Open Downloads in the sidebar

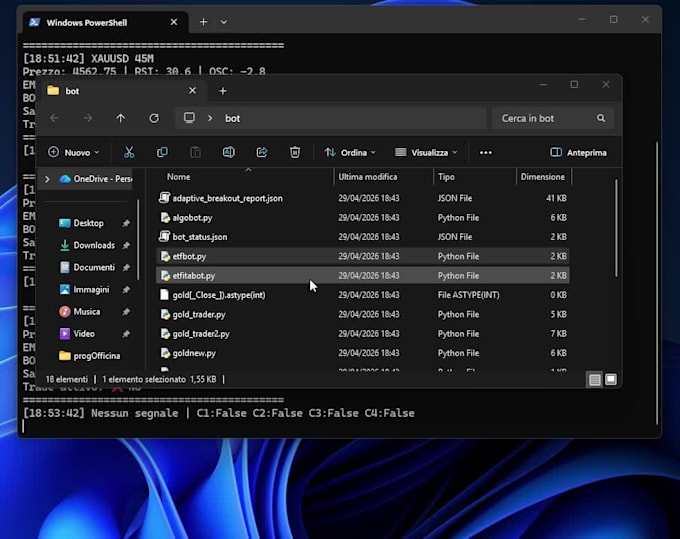click(94, 245)
